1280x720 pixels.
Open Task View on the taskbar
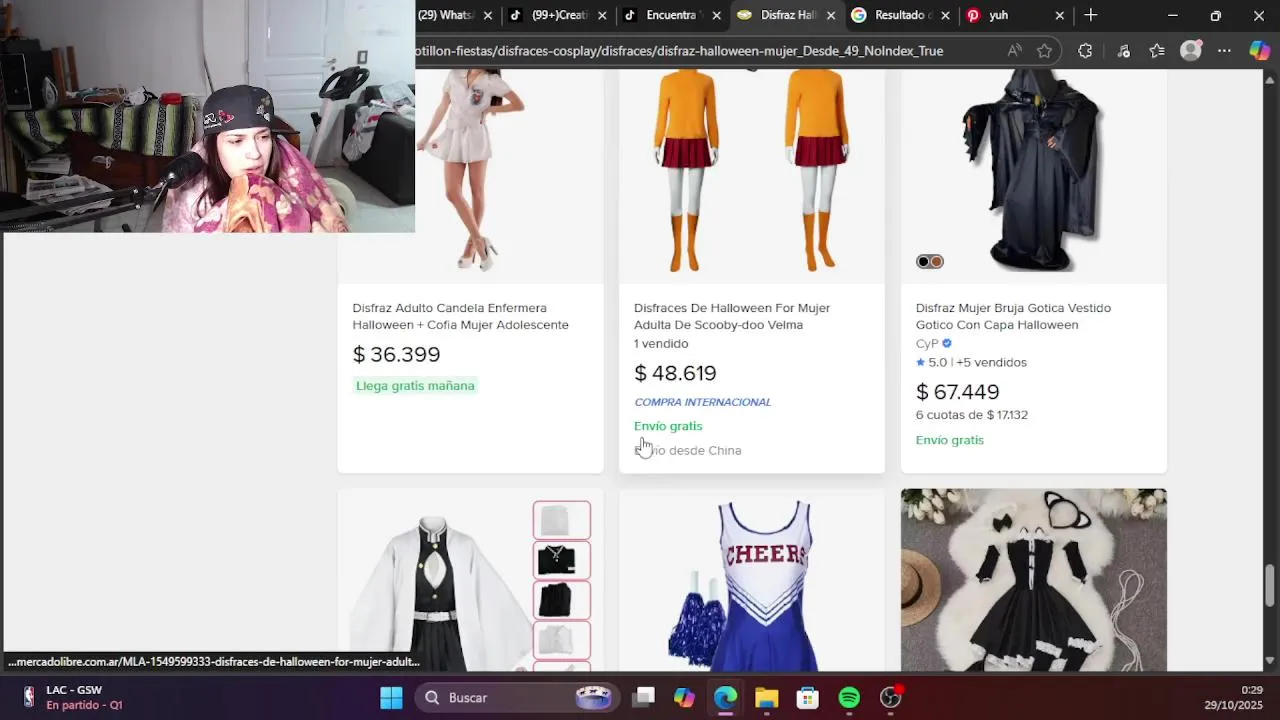(644, 697)
